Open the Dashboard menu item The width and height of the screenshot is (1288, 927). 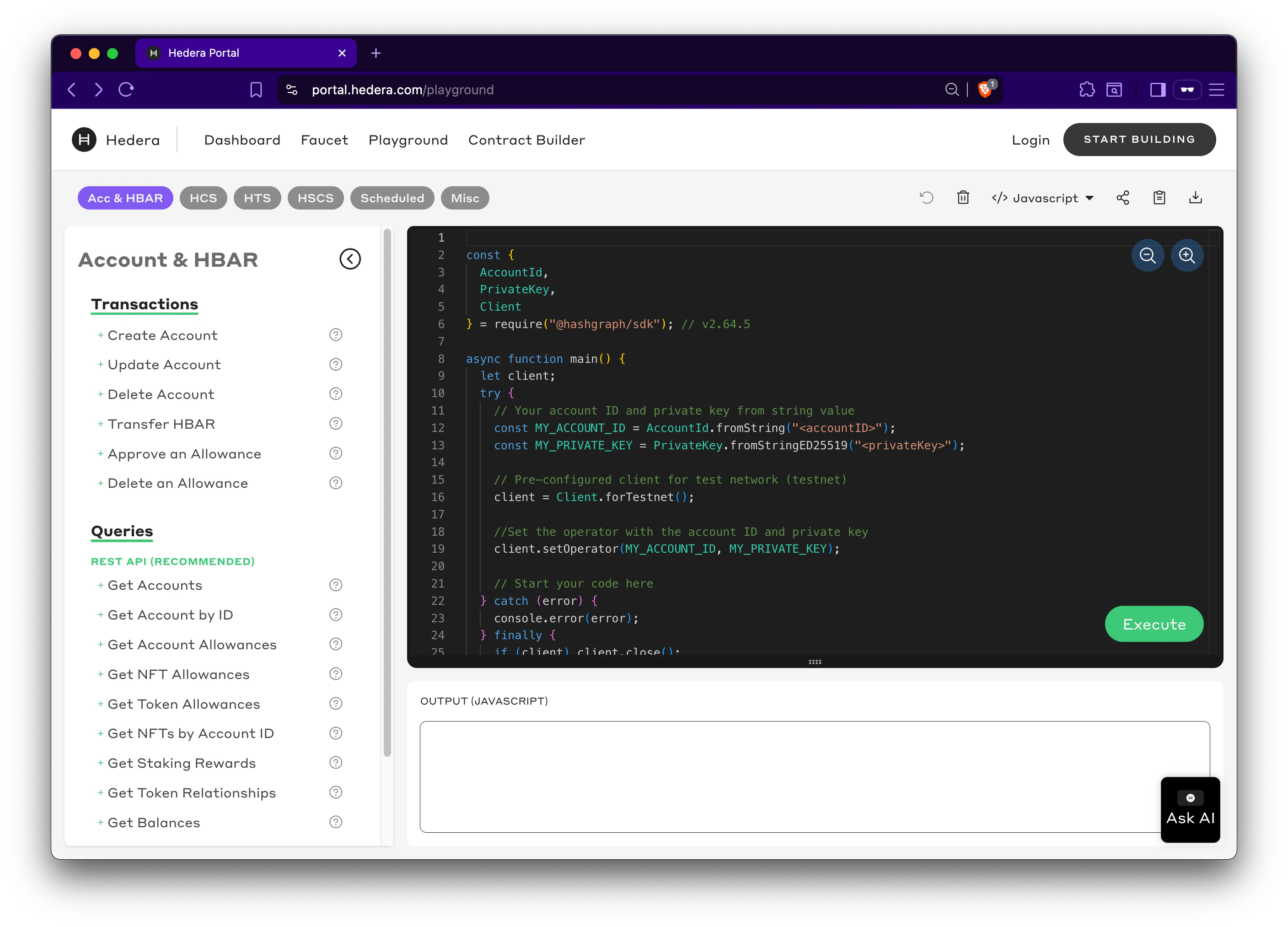[x=242, y=140]
